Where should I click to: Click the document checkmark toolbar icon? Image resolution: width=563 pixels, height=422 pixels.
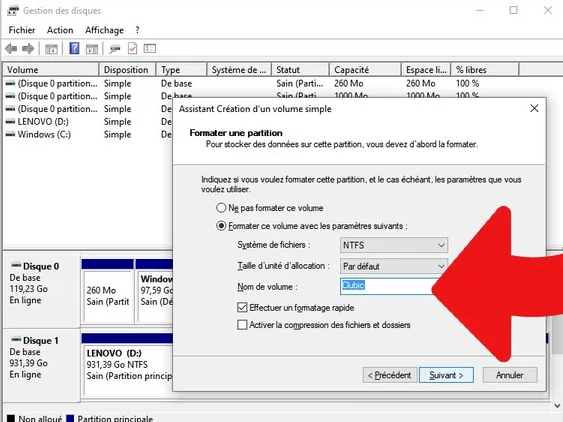click(x=132, y=48)
